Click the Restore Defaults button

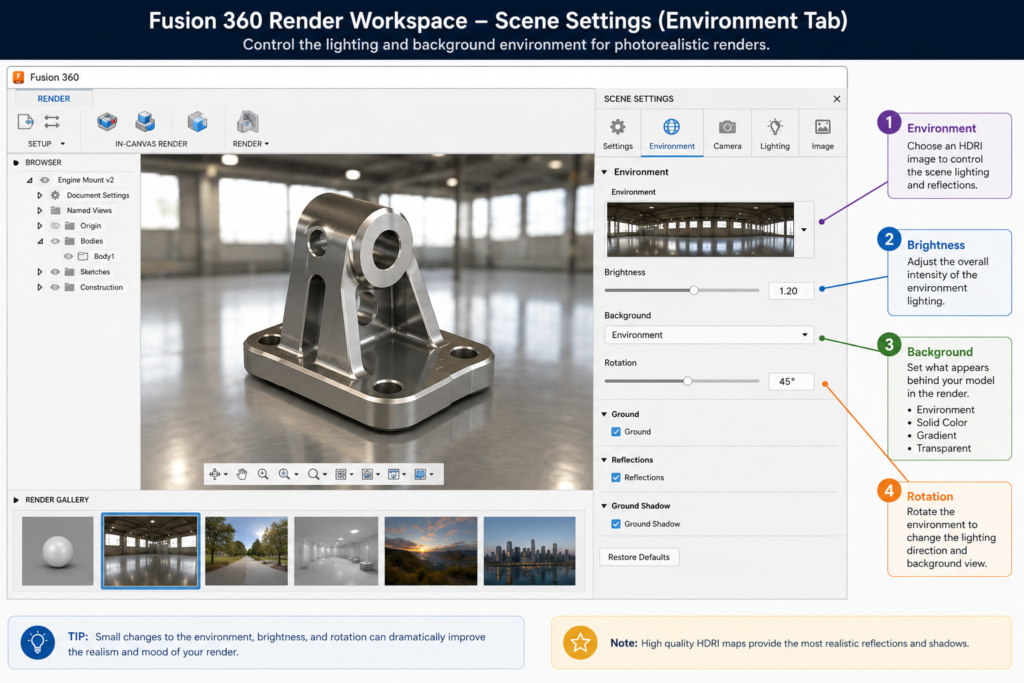pyautogui.click(x=639, y=557)
